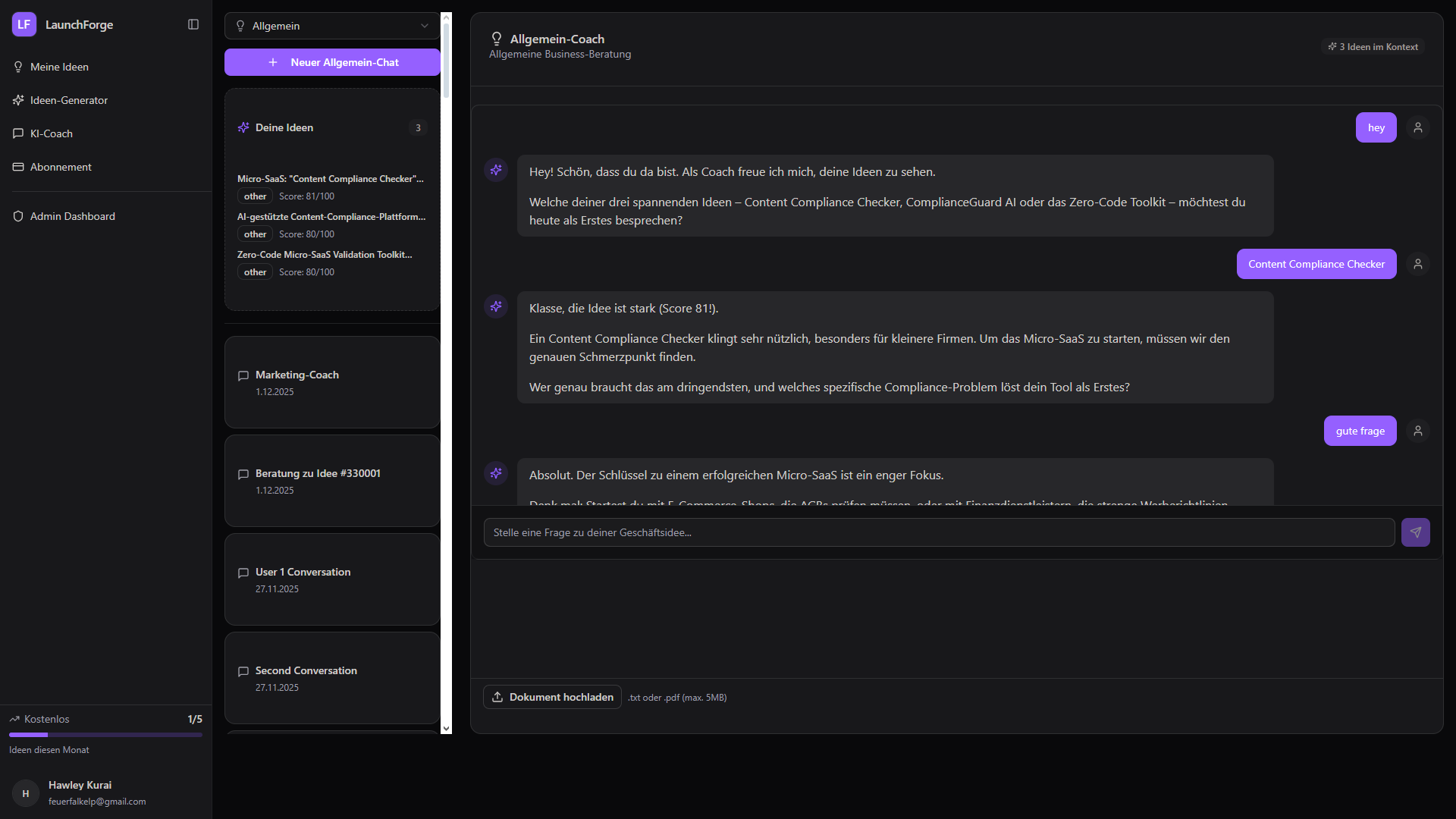The image size is (1456, 819).
Task: Click the scrollbar down arrow in chat list
Action: click(x=446, y=728)
